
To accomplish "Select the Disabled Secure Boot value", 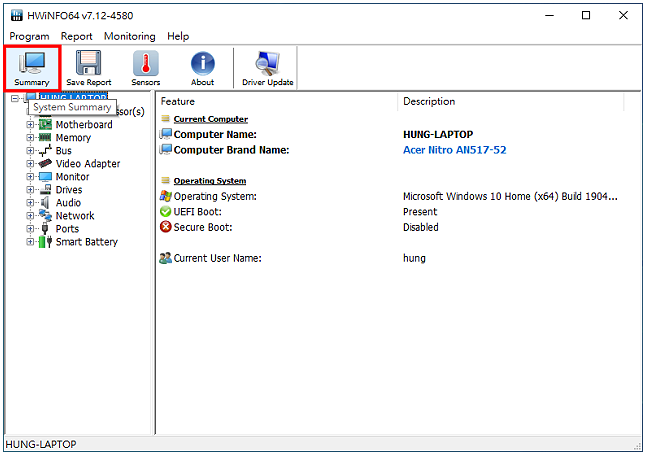I will (x=420, y=227).
